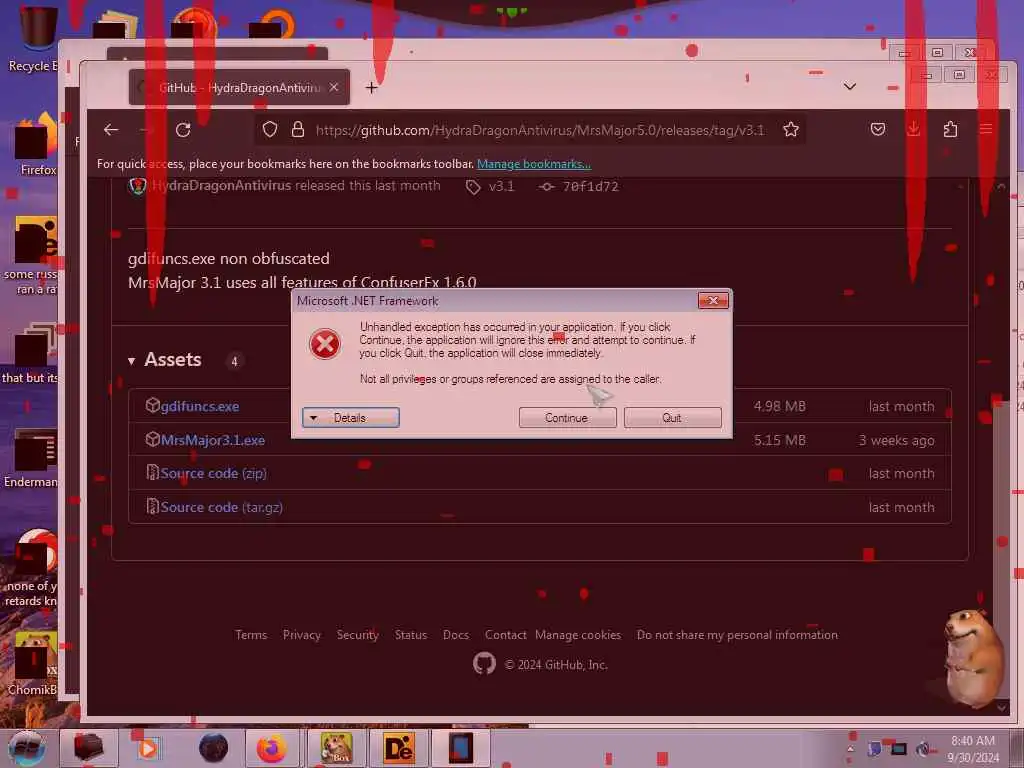
Task: Go back with the Firefox back arrow
Action: click(x=111, y=129)
